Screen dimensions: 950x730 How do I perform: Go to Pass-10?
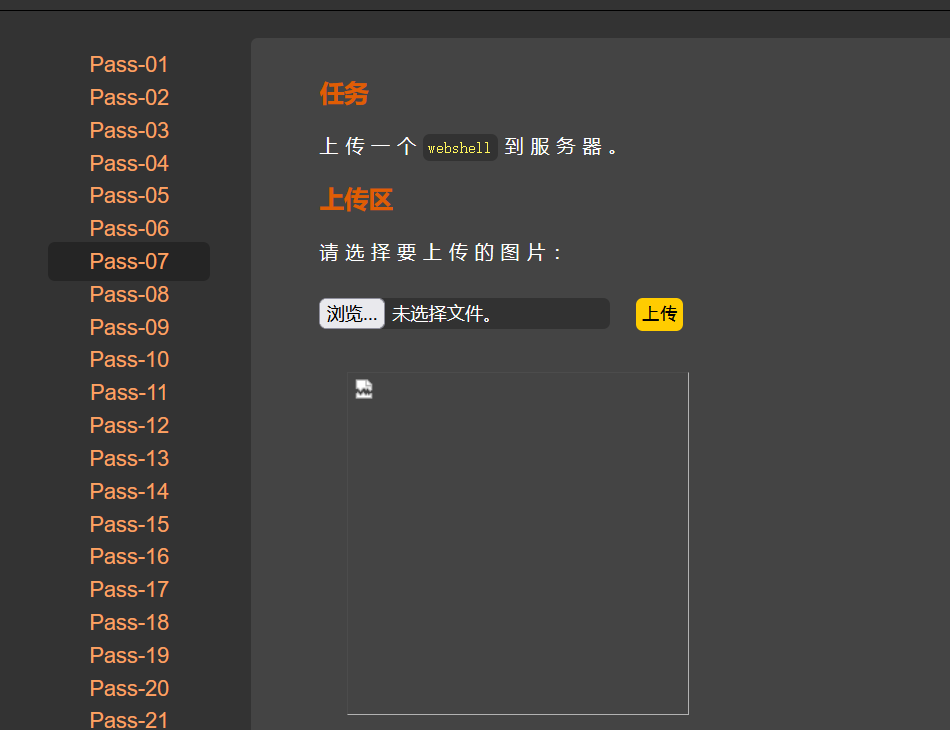coord(129,359)
